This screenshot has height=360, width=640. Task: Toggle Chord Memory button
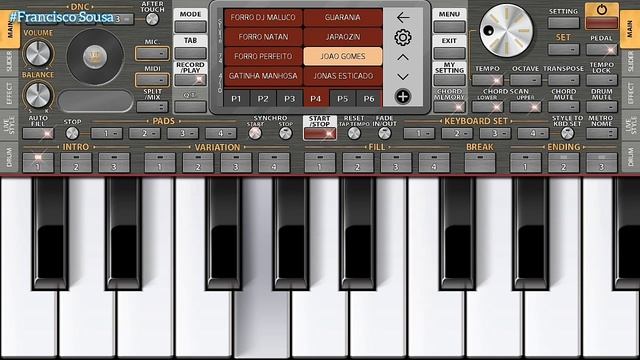[449, 107]
